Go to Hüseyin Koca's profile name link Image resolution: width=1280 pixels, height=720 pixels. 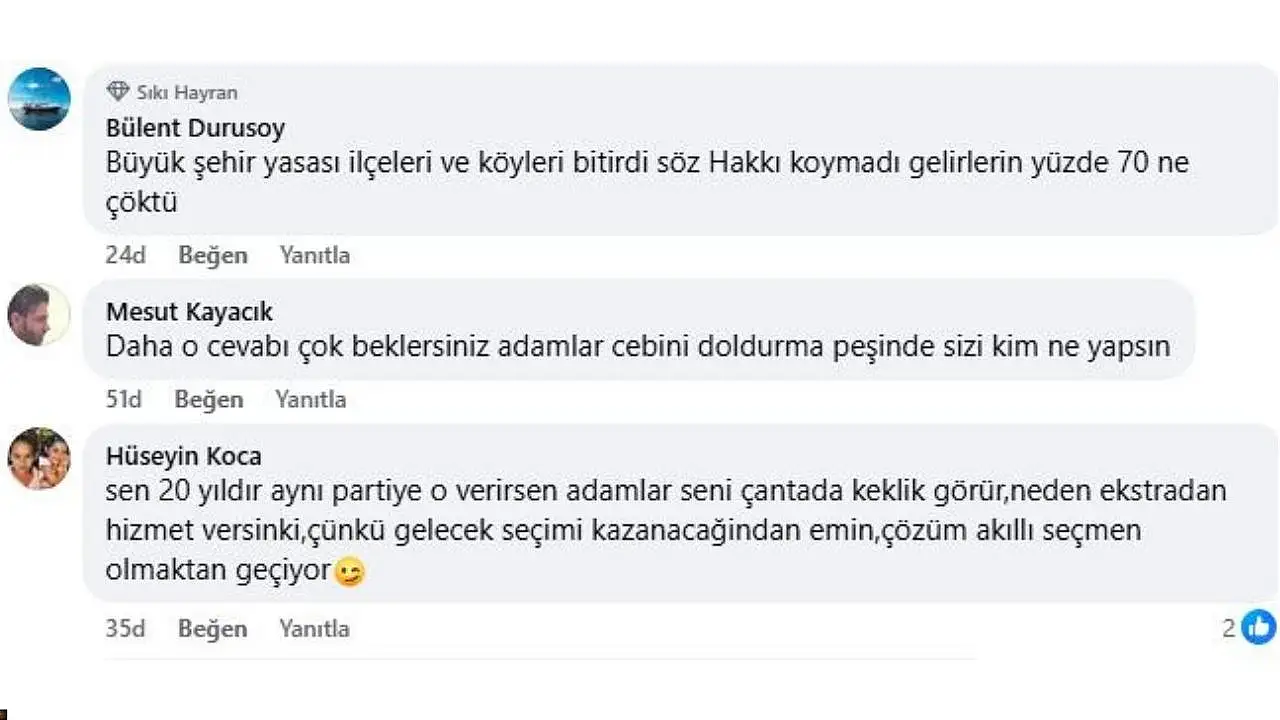pos(183,456)
